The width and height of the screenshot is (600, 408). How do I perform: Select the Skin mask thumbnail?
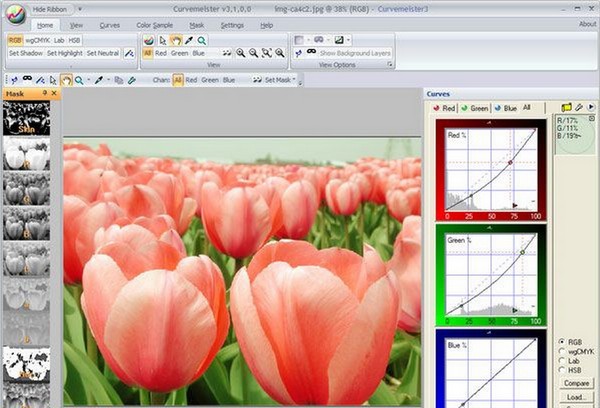(x=27, y=118)
